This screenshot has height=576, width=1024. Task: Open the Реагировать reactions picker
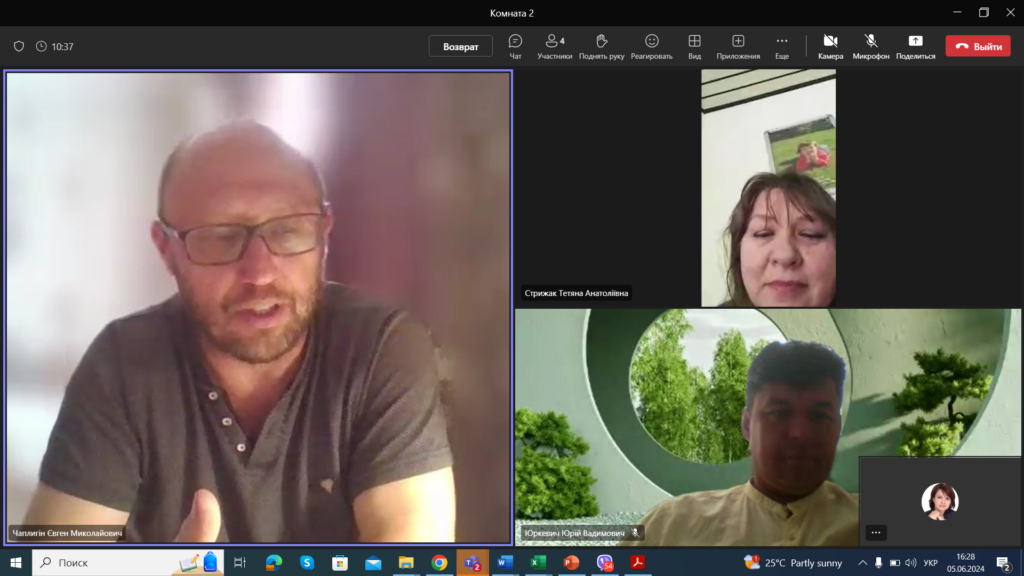tap(651, 46)
